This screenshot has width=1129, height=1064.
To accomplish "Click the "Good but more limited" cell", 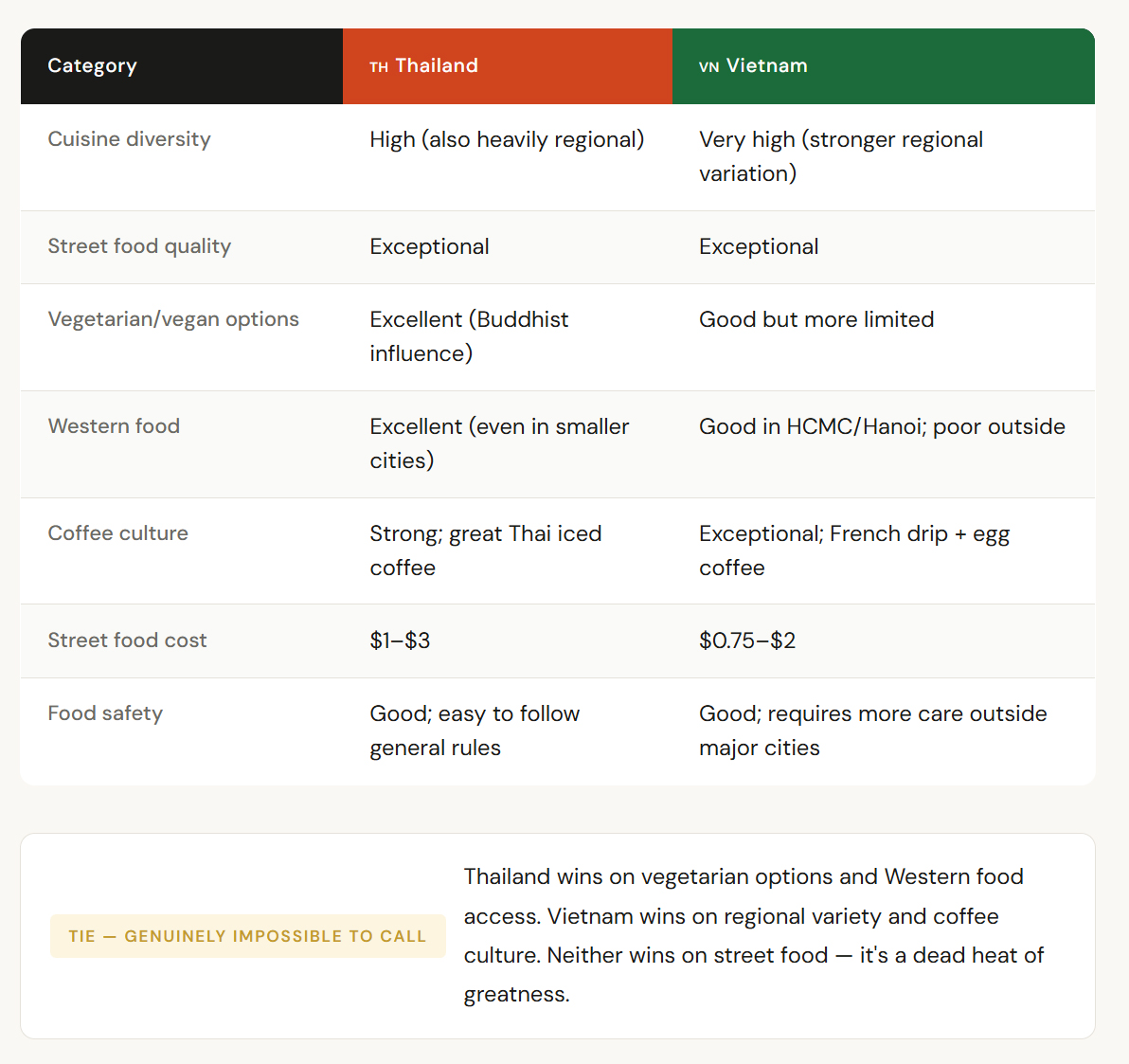I will tap(816, 319).
